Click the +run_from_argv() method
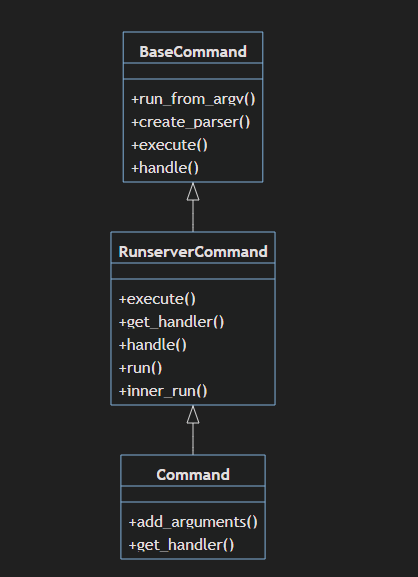The height and width of the screenshot is (577, 418). (193, 99)
